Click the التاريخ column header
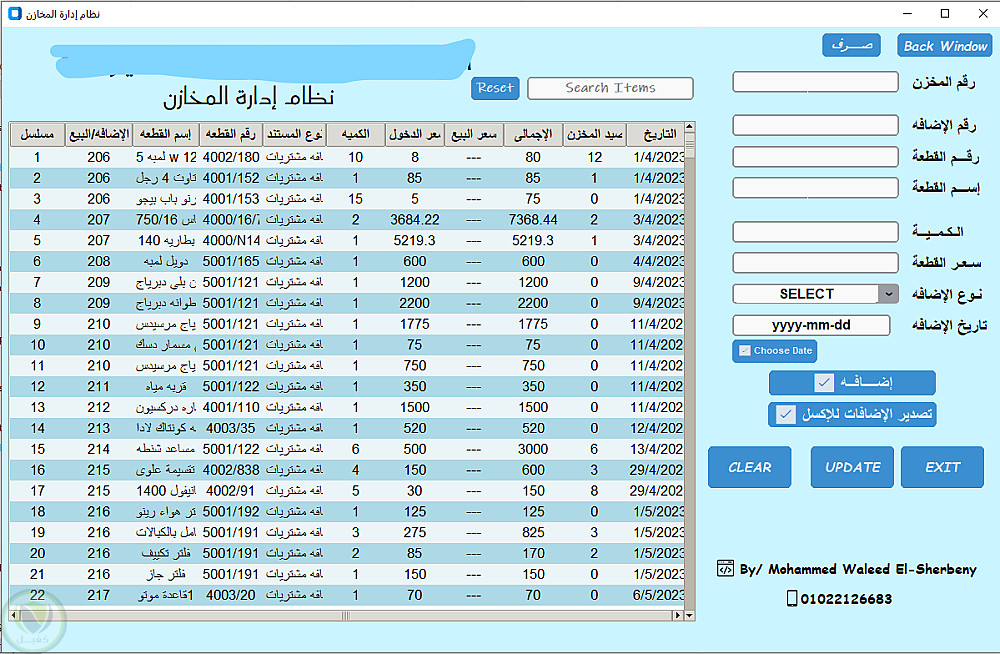Screen dimensions: 1000x654 [656, 134]
